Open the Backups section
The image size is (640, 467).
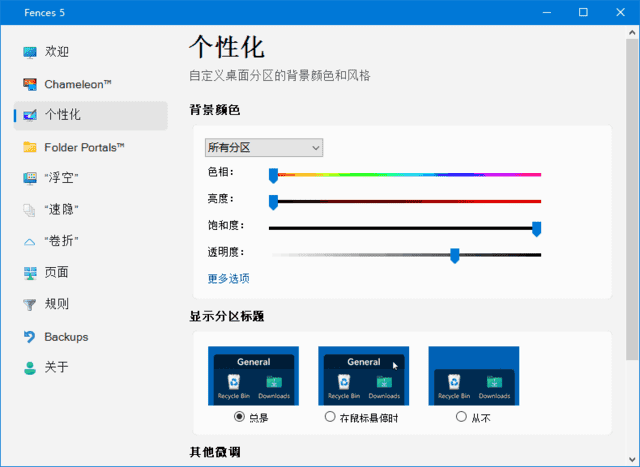click(x=91, y=337)
